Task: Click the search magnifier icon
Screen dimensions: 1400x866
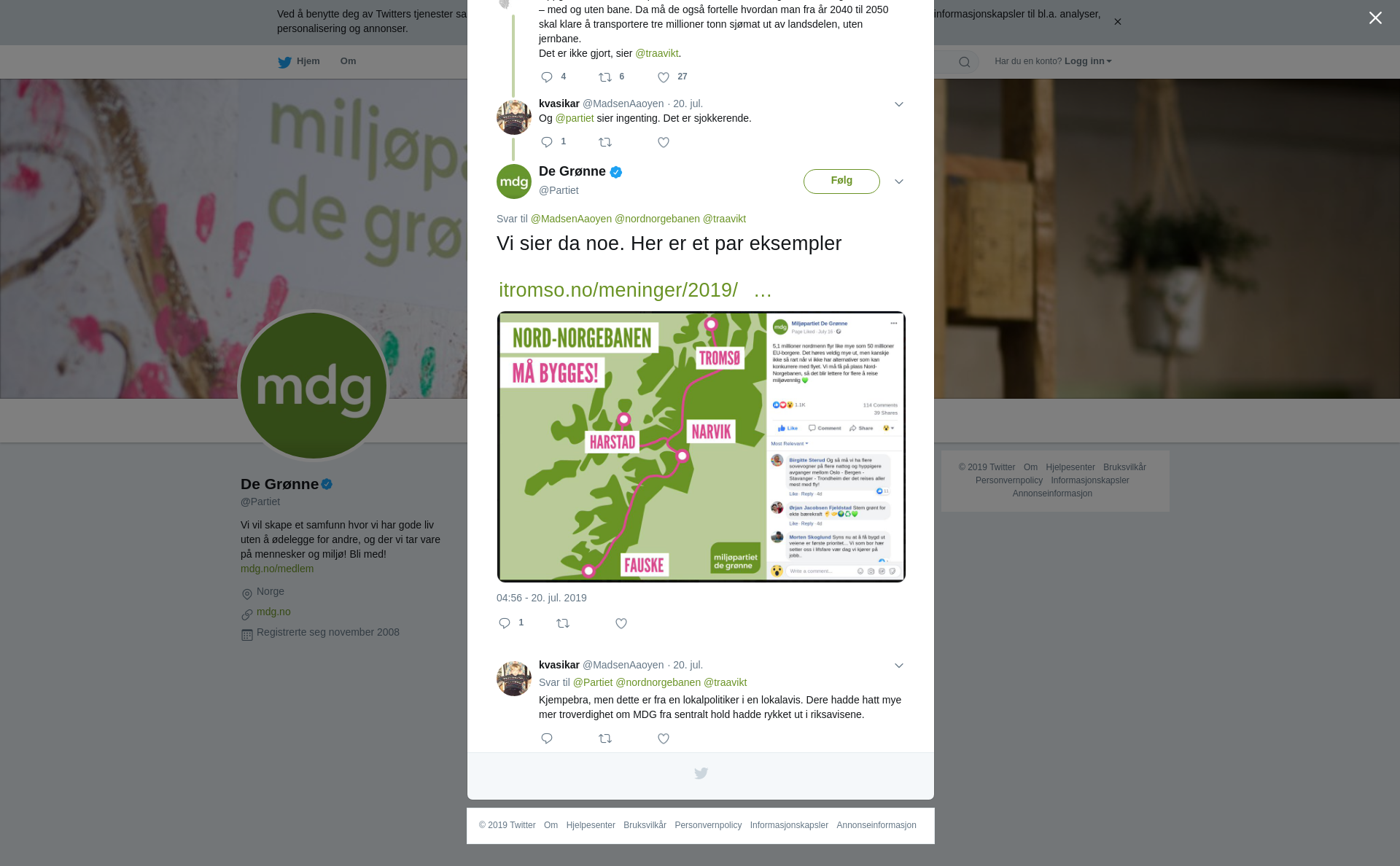Action: click(x=965, y=62)
